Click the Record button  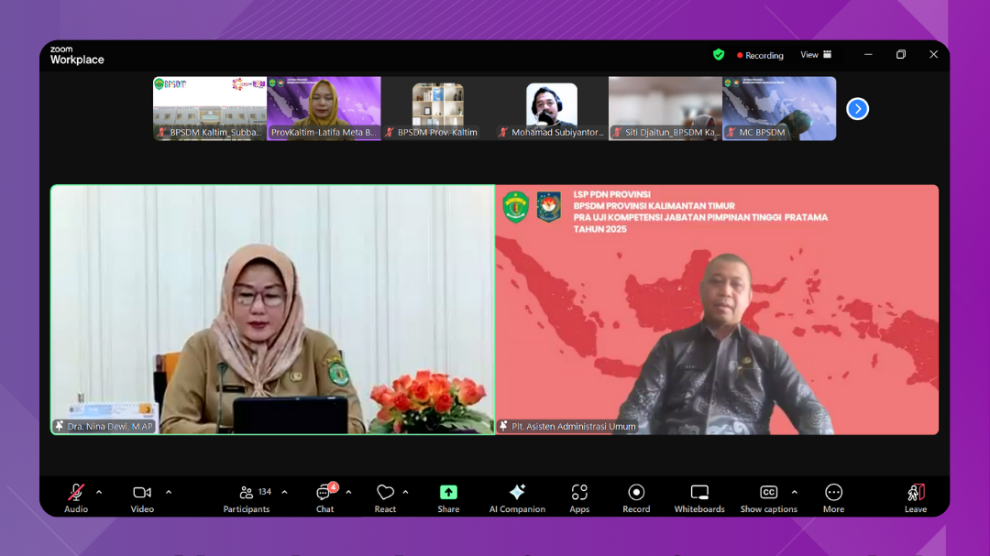tap(636, 498)
